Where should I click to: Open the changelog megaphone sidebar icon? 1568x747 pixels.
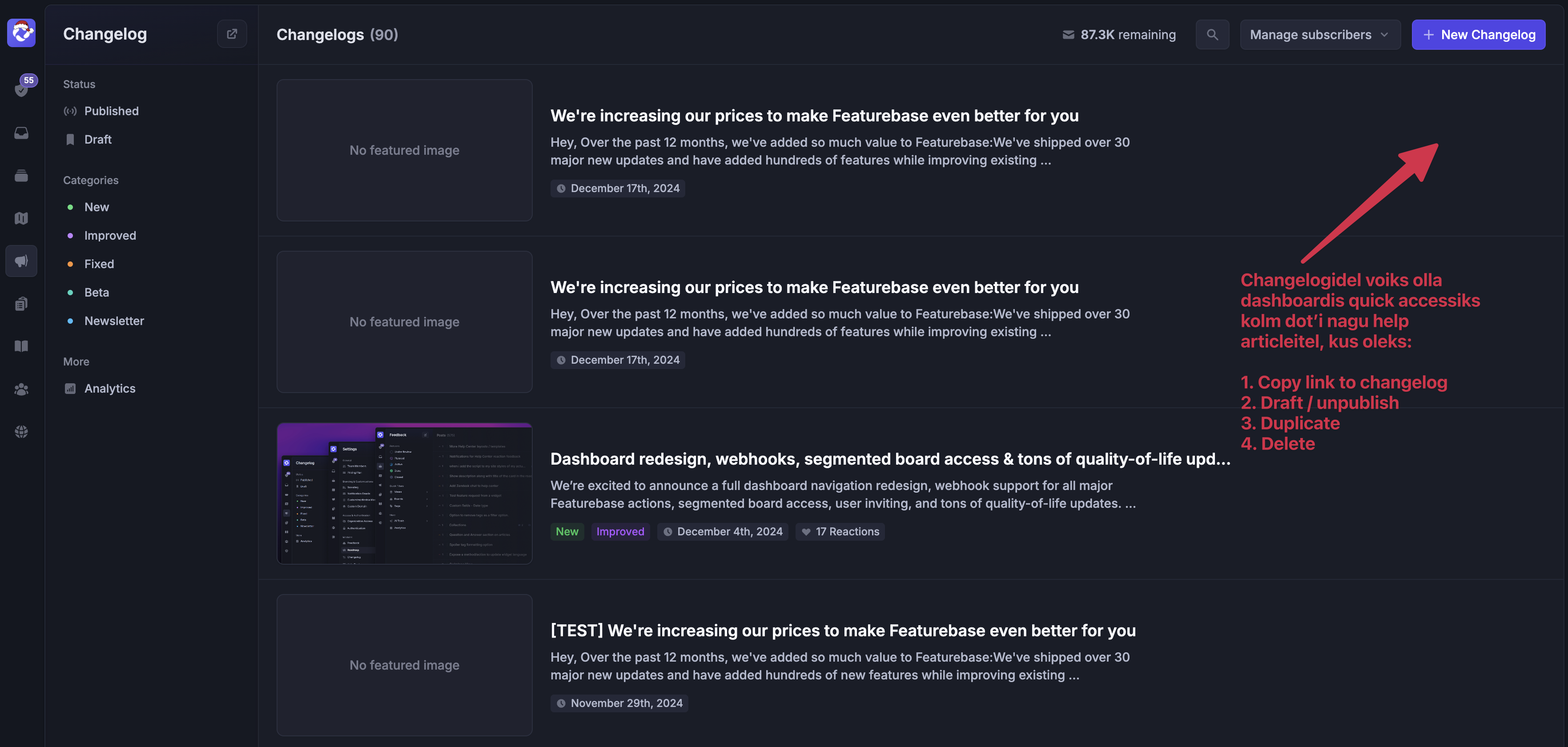(x=21, y=261)
